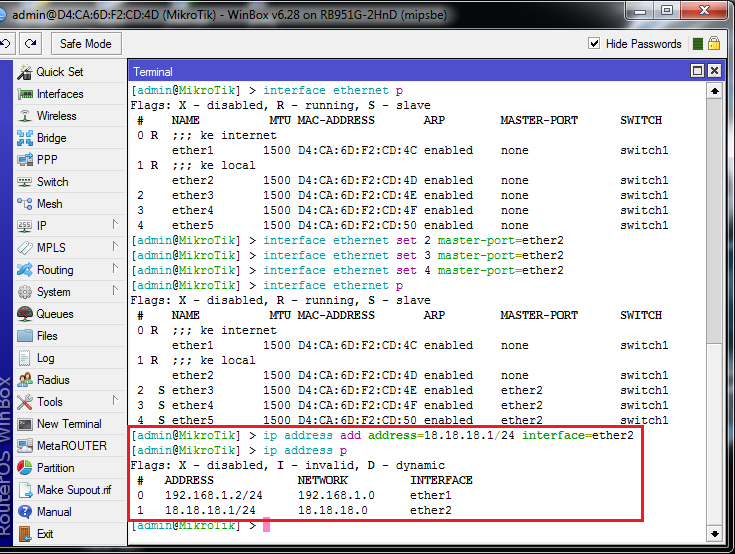
Task: Click the padlock icon near Hide Passwords
Action: pos(714,44)
